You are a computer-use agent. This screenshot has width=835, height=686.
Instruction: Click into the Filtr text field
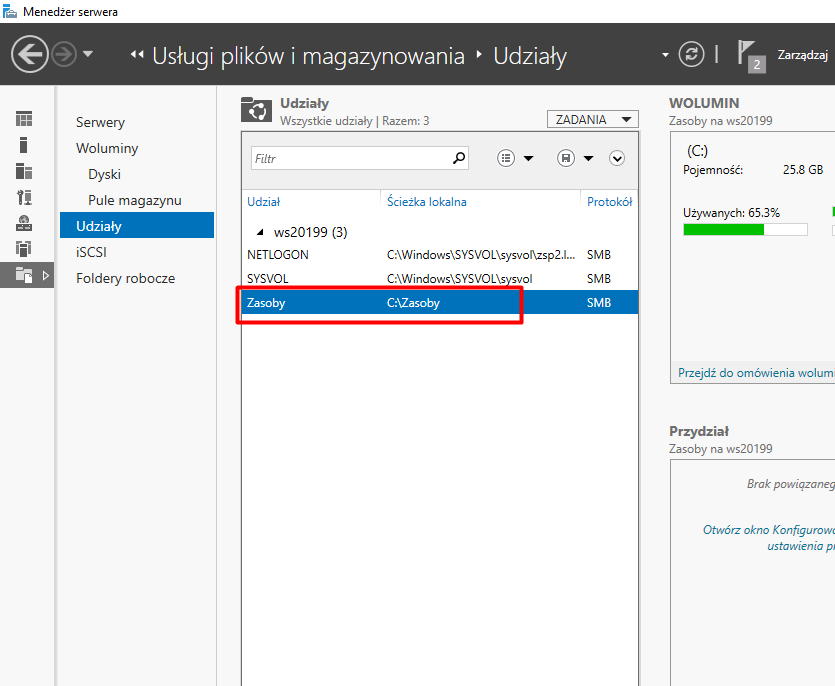350,158
